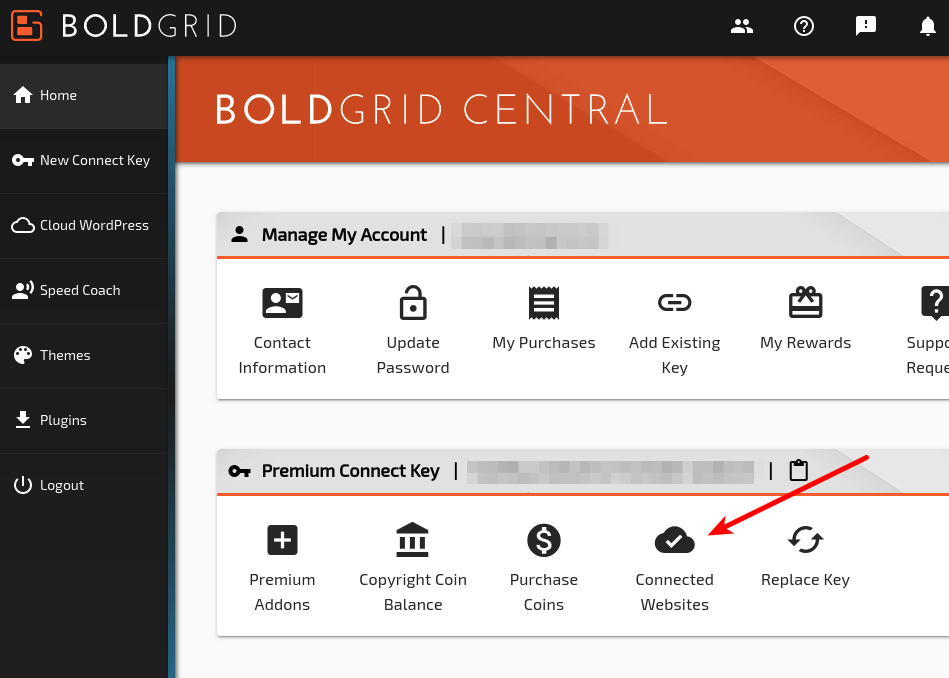Viewport: 949px width, 678px height.
Task: Open the notifications bell
Action: (928, 26)
